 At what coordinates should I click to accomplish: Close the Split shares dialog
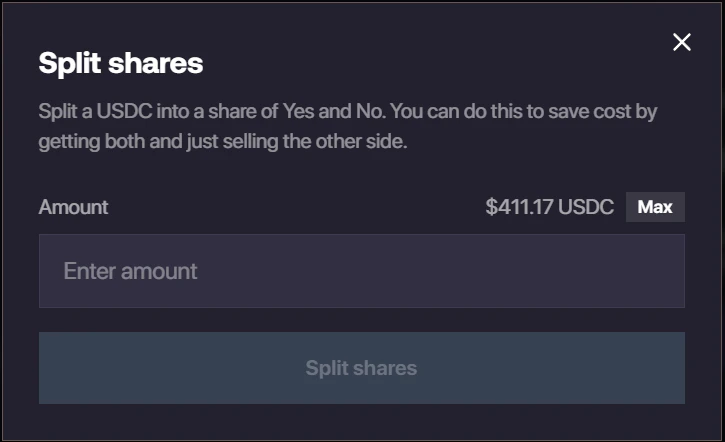click(682, 42)
